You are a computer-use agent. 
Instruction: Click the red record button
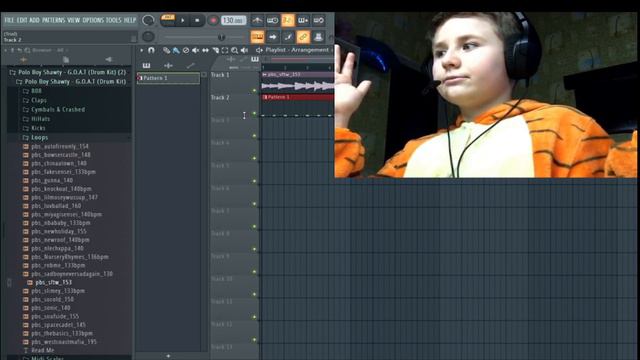pos(213,20)
